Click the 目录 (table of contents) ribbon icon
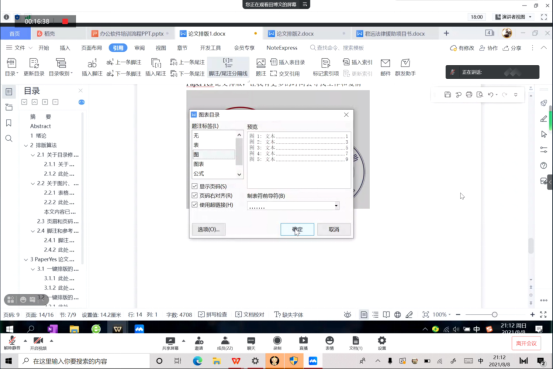 [x=11, y=63]
